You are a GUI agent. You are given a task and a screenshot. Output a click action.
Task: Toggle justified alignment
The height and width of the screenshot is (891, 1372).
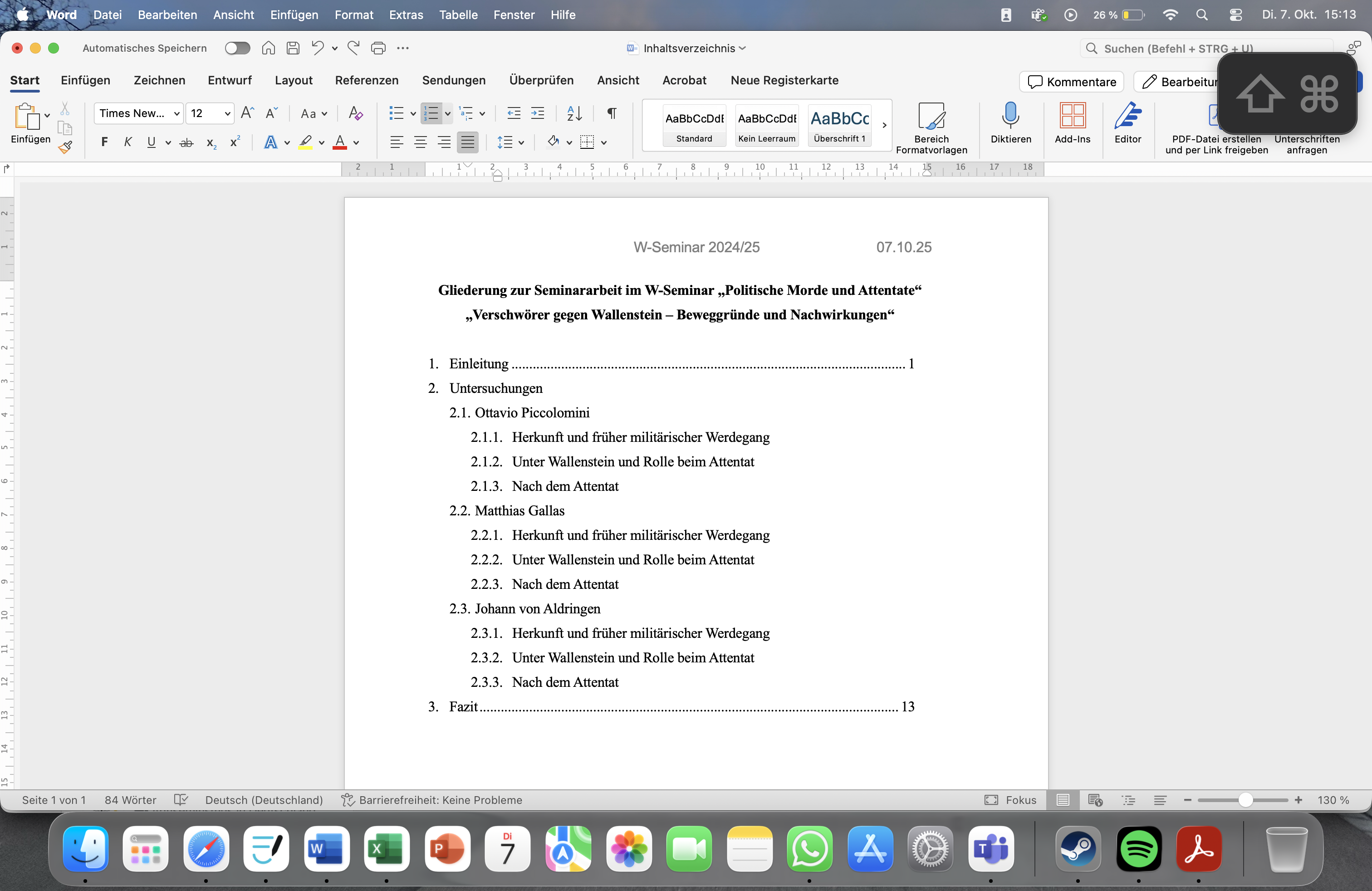coord(467,142)
